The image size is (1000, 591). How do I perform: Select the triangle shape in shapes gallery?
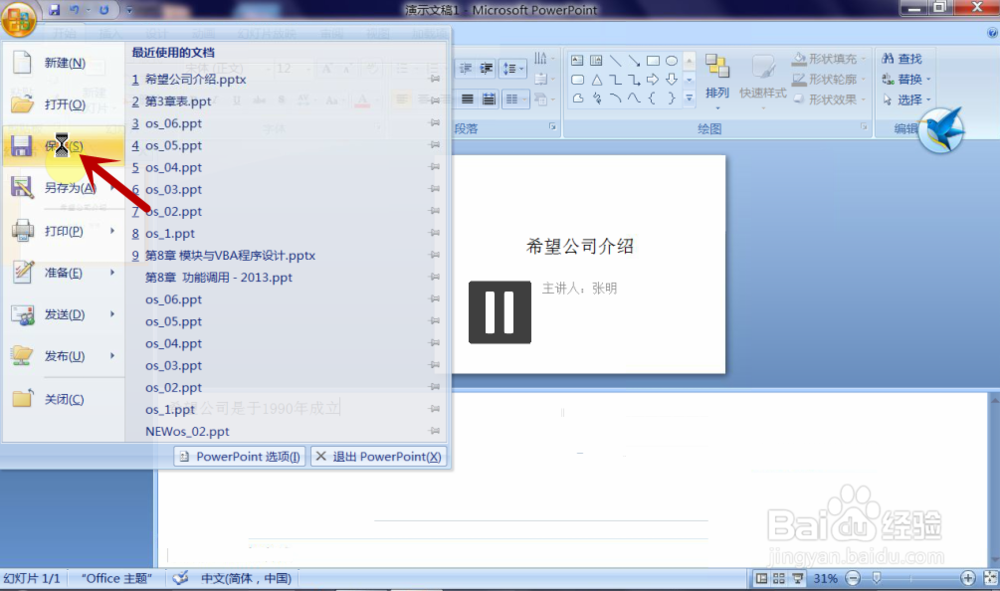pos(596,80)
